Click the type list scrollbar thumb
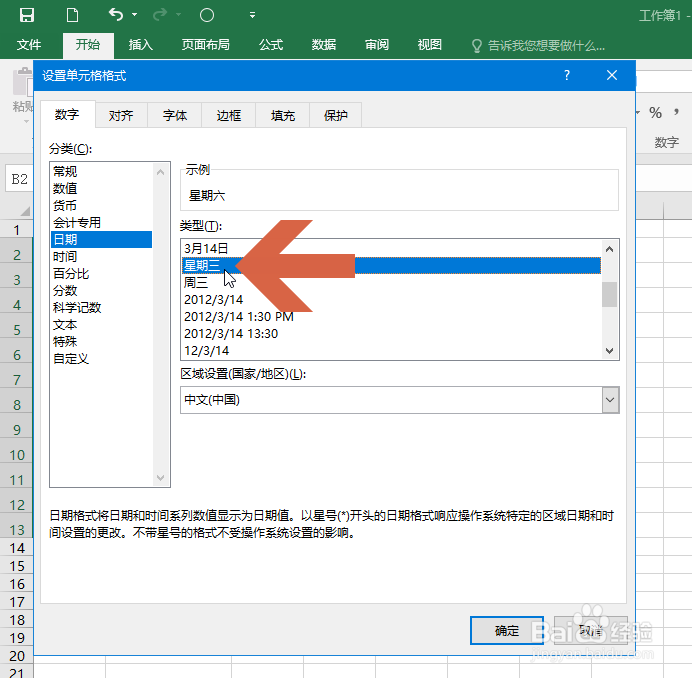This screenshot has width=692, height=678. [609, 294]
